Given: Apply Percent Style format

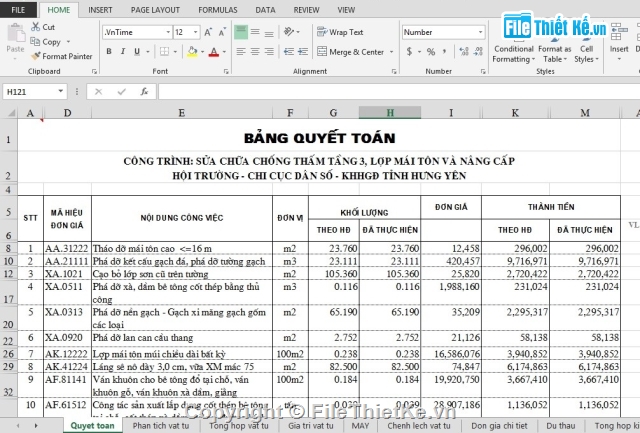Looking at the screenshot, I should point(431,52).
